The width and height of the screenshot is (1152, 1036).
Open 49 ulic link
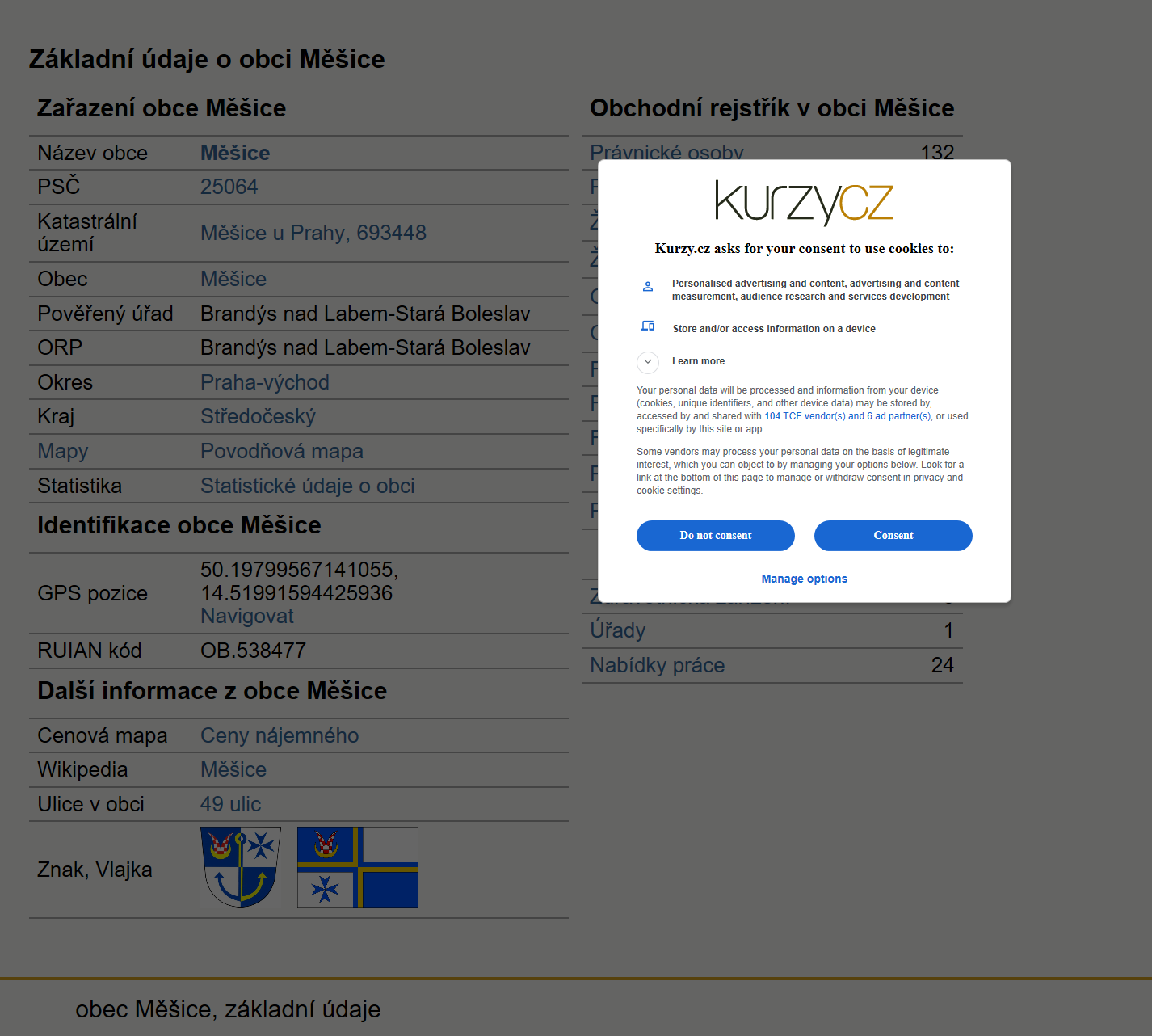point(231,804)
